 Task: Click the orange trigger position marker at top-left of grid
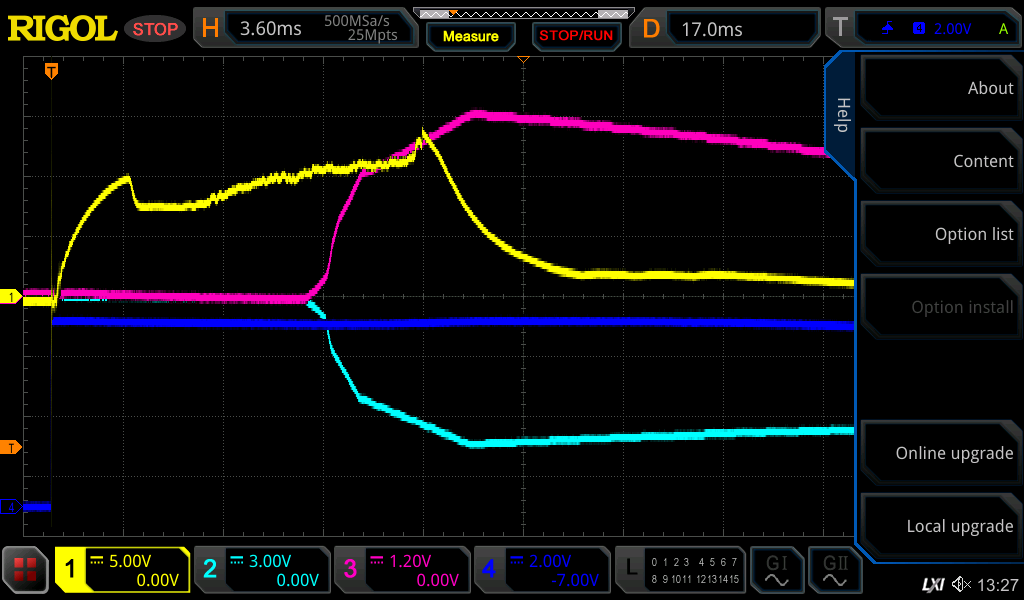[51, 71]
